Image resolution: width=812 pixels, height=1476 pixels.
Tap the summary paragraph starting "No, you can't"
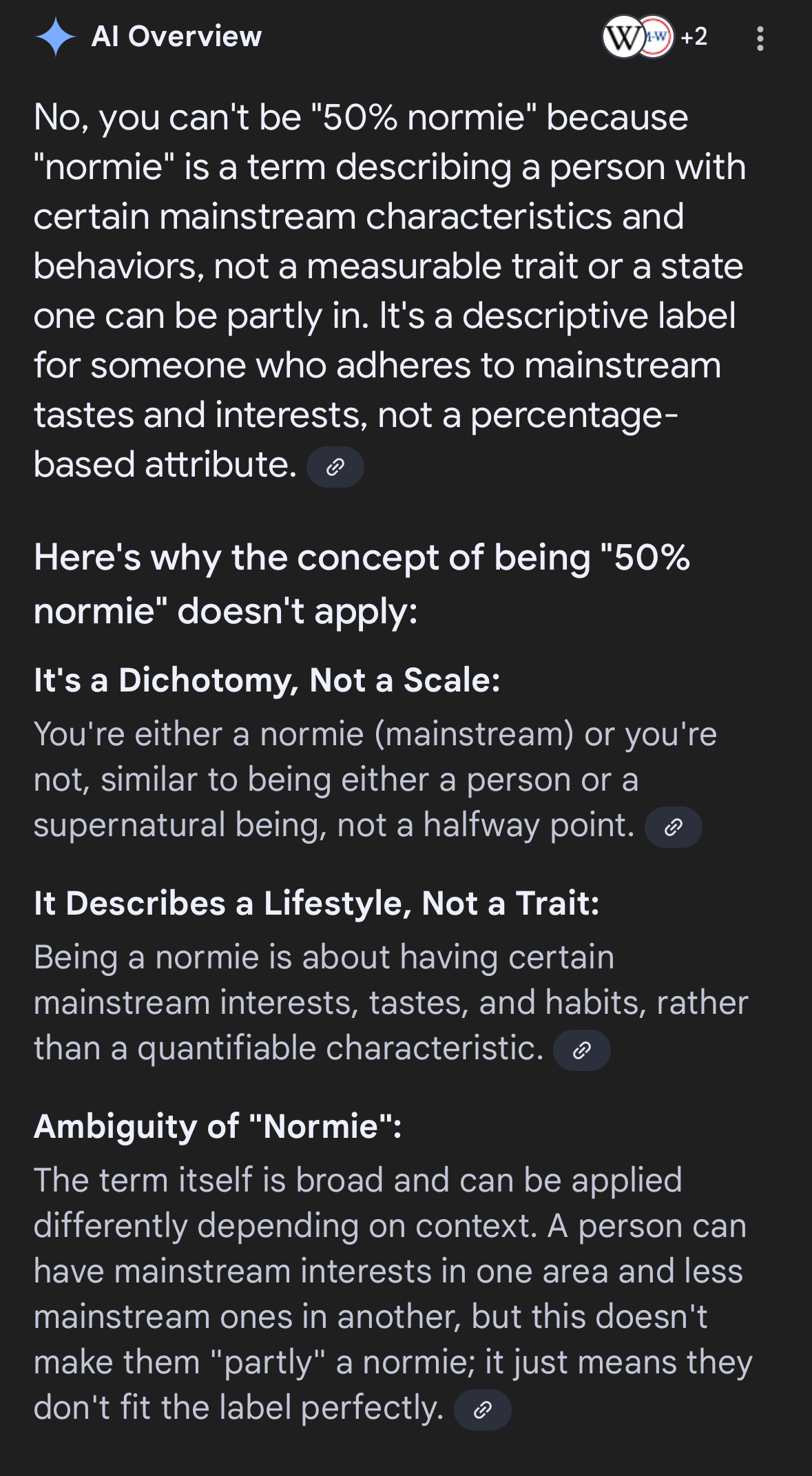(x=386, y=291)
